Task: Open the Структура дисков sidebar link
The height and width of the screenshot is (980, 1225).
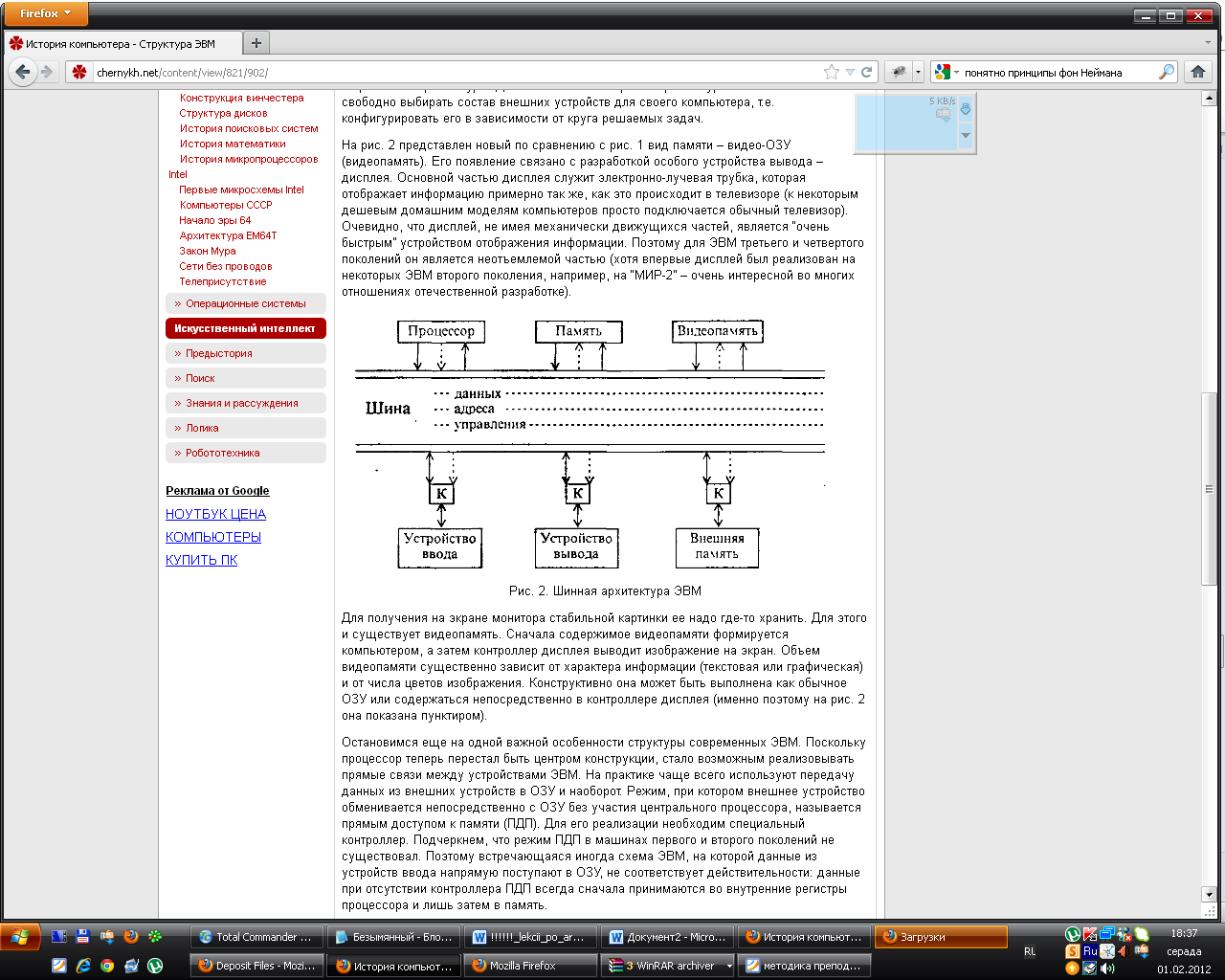Action: (x=223, y=113)
